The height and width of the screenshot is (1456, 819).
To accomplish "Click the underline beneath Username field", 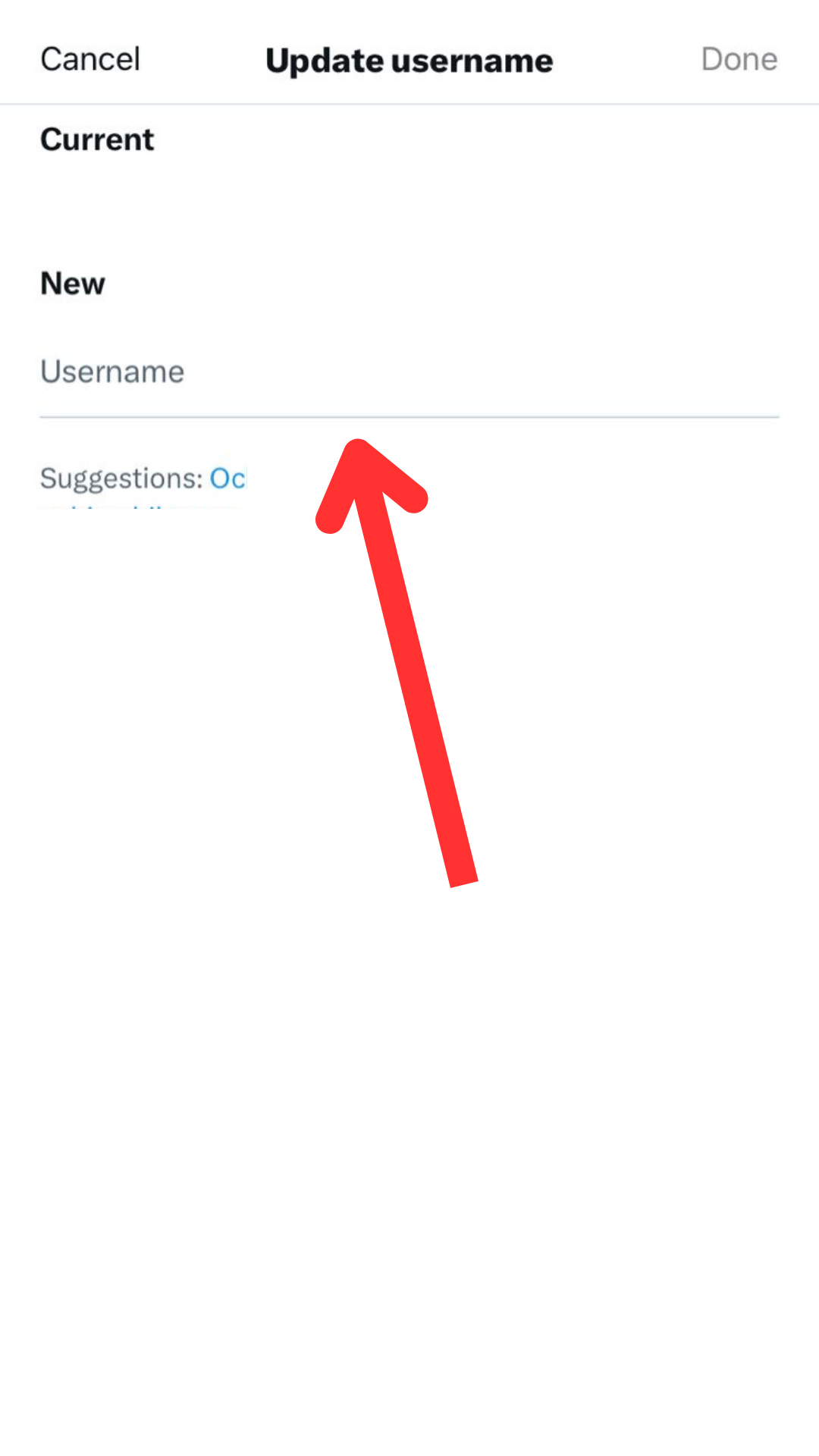I will (409, 416).
